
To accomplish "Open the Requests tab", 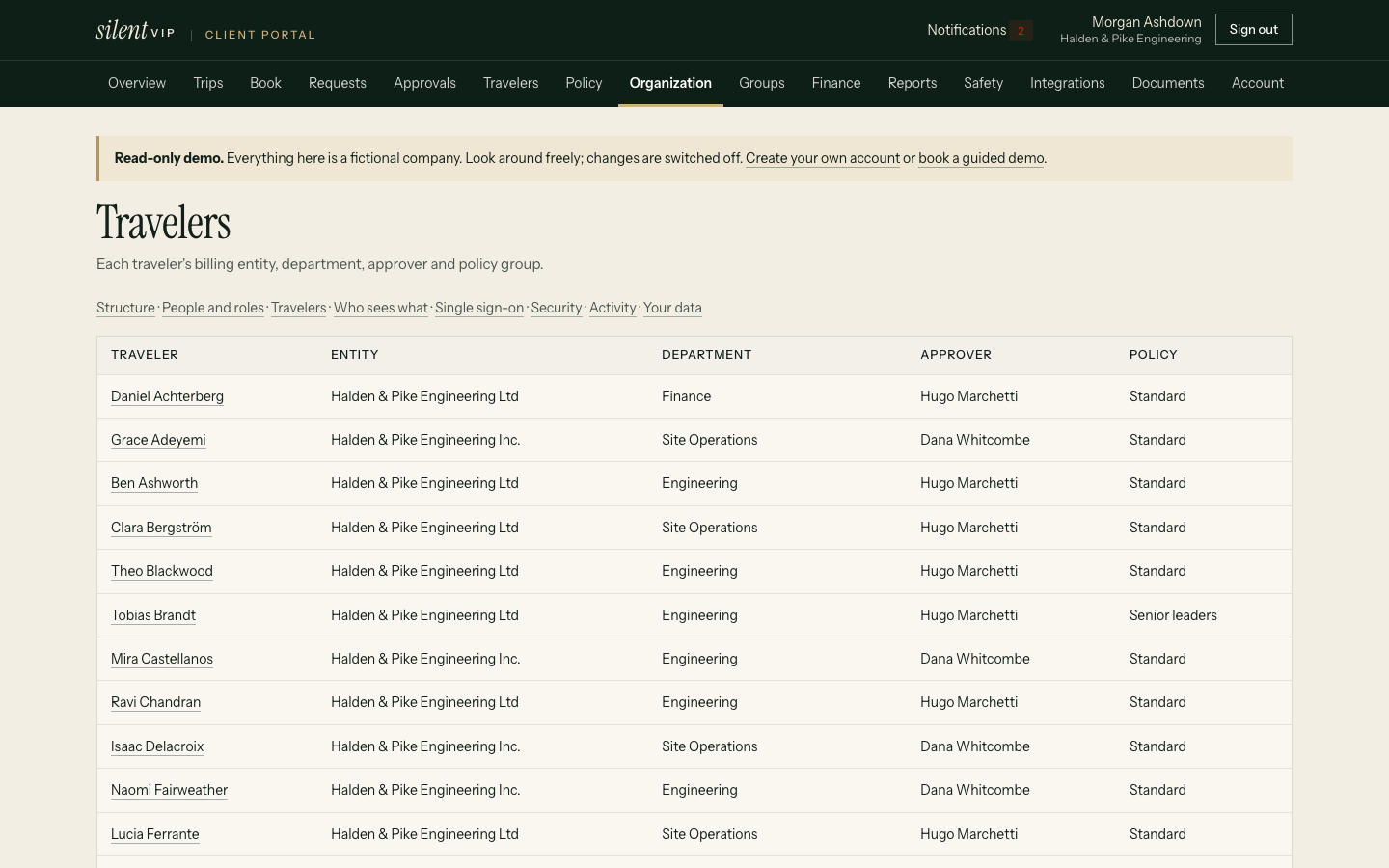I will pyautogui.click(x=338, y=83).
